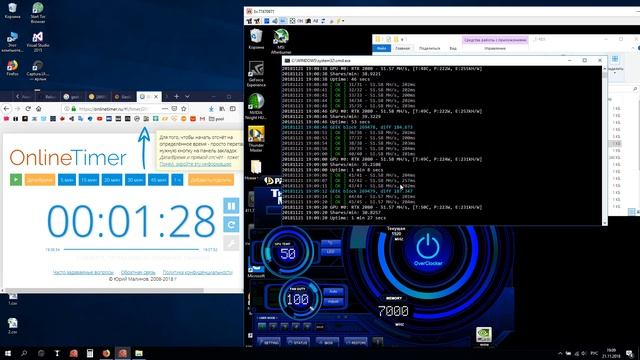Open the Windows Start menu
The image size is (640, 360).
point(7,353)
